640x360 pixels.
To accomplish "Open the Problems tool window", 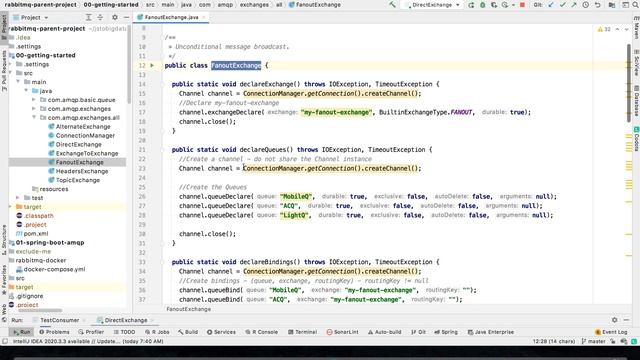I will click(x=54, y=332).
